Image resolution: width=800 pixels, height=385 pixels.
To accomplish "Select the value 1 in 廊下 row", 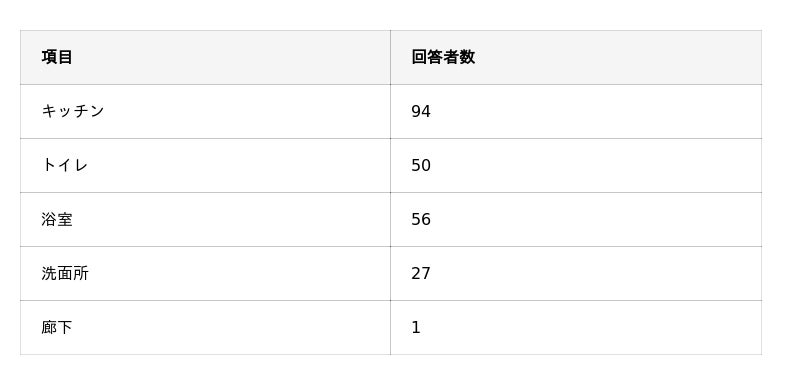I will click(576, 327).
